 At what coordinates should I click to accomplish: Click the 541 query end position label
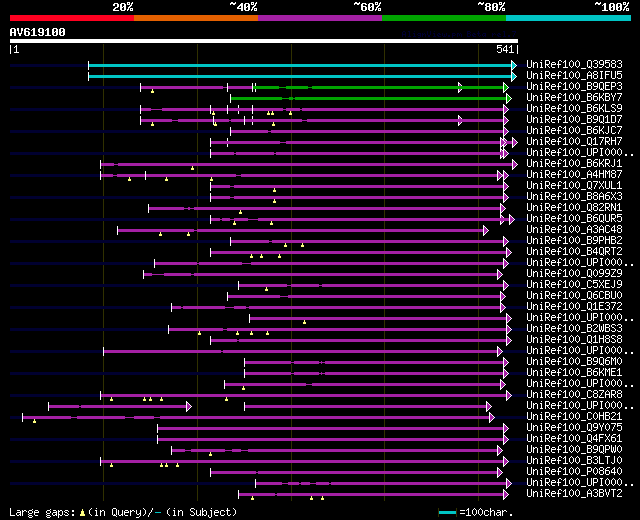[x=505, y=49]
